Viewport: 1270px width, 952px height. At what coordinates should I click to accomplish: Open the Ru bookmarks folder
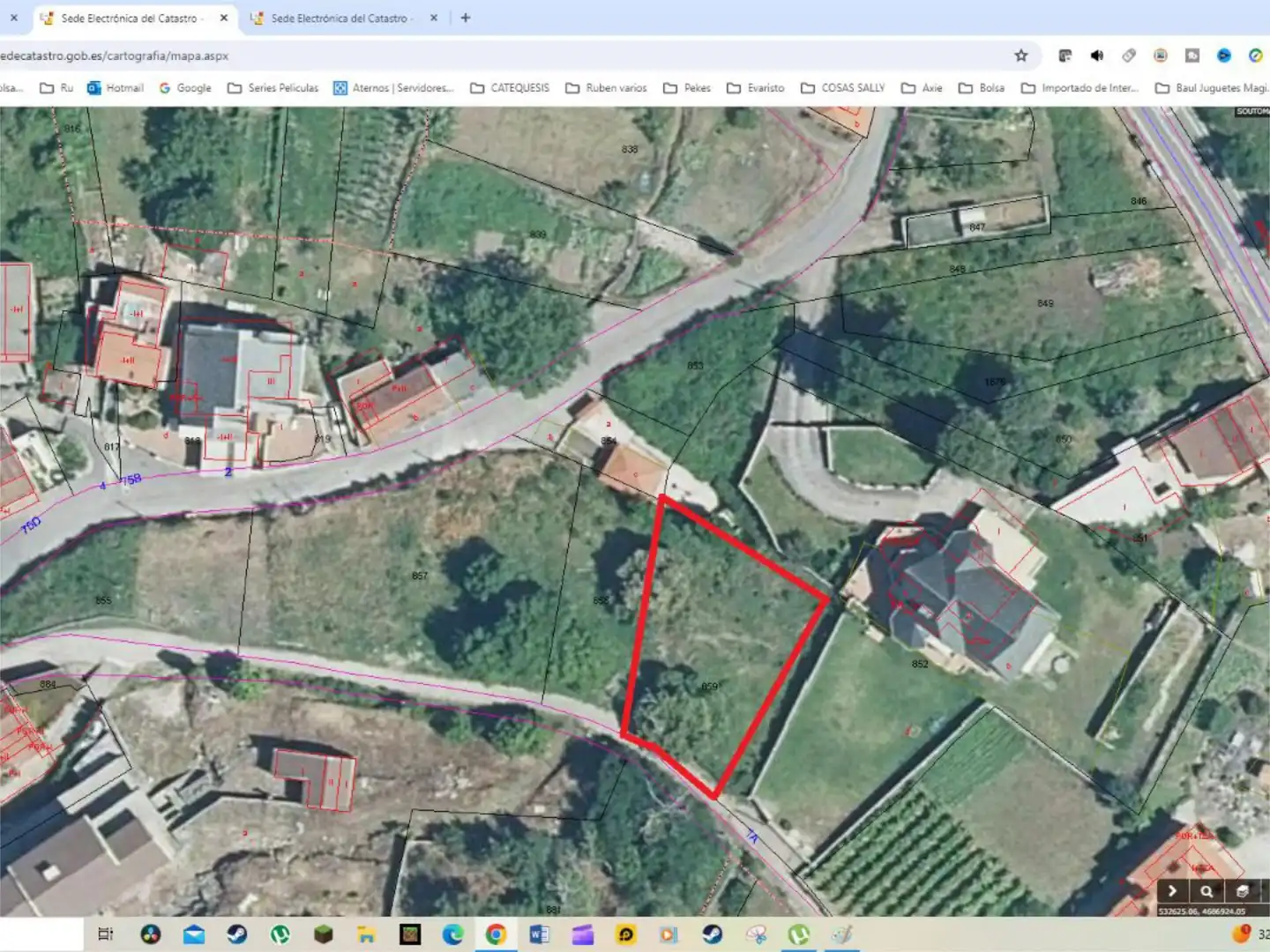57,88
